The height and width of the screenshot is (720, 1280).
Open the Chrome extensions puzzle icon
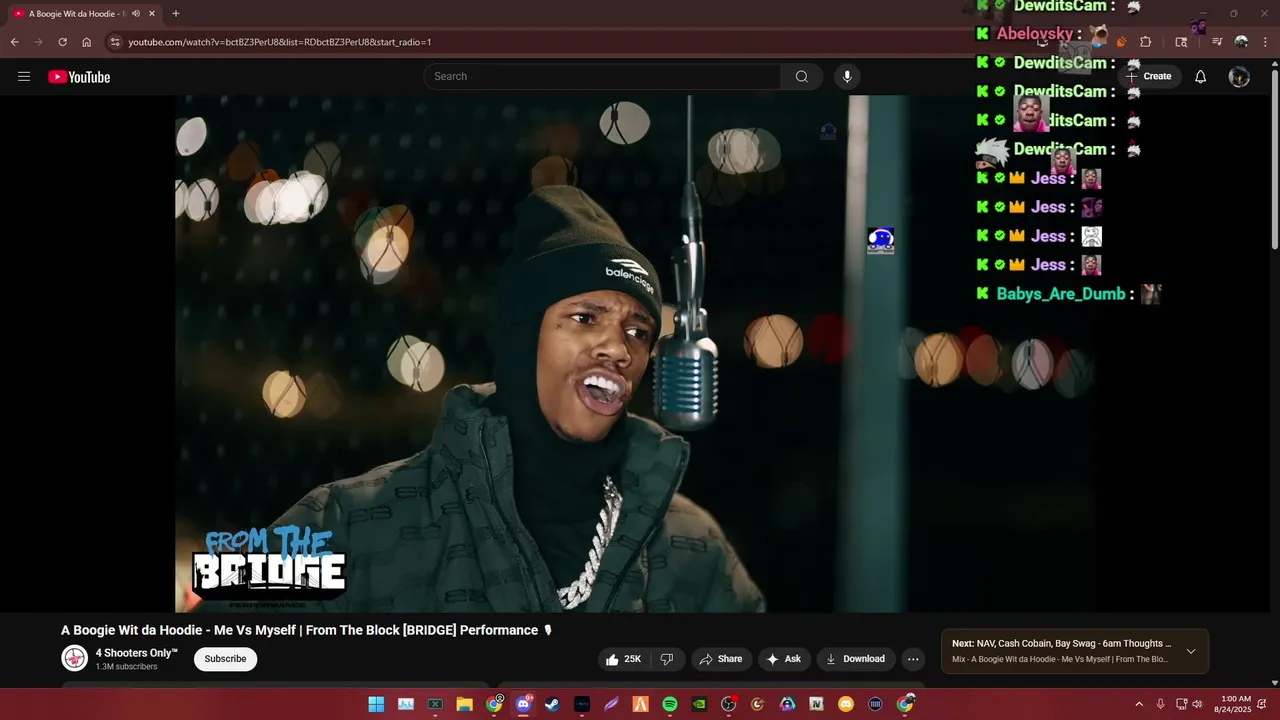pos(1146,42)
